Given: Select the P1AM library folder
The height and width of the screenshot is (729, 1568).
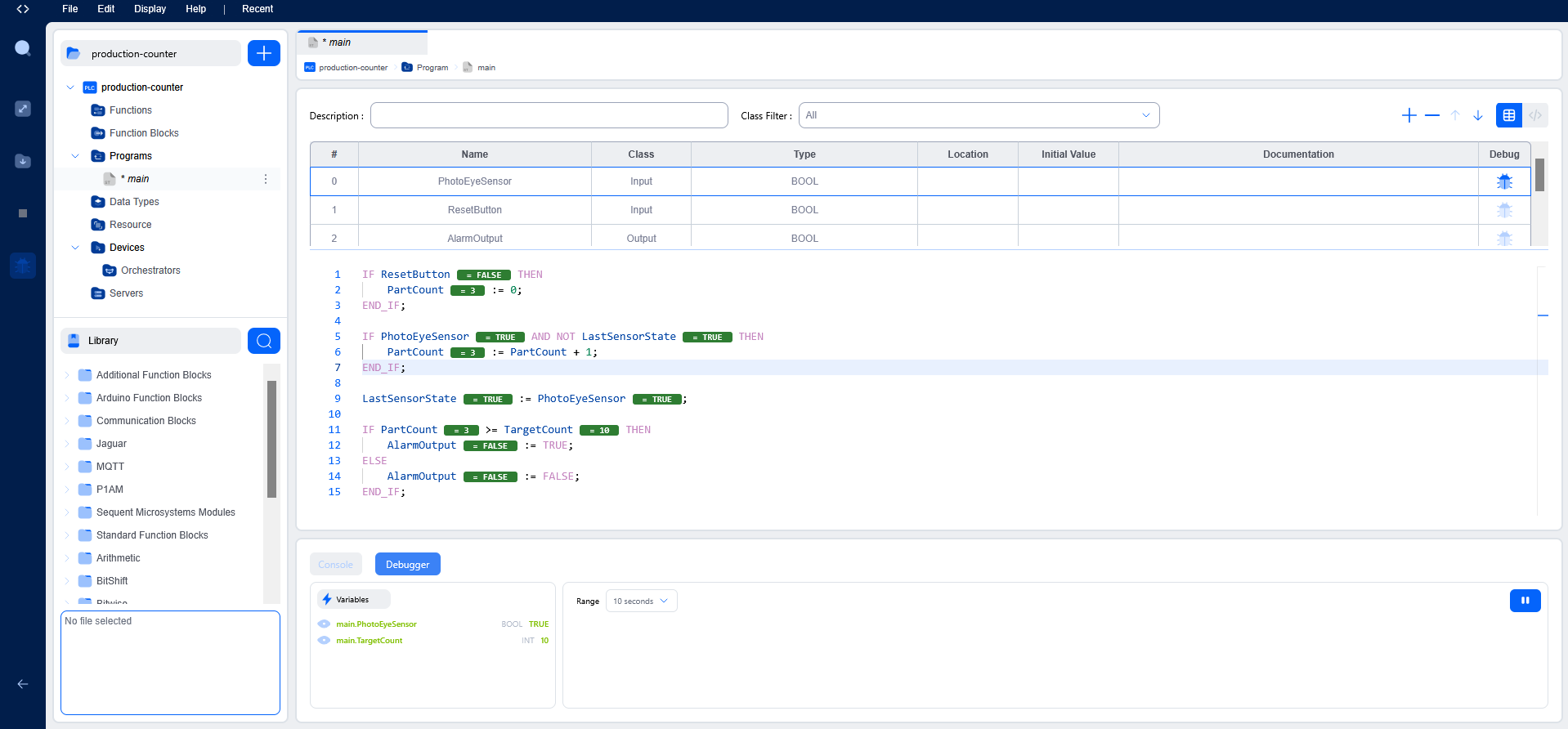Looking at the screenshot, I should 110,490.
